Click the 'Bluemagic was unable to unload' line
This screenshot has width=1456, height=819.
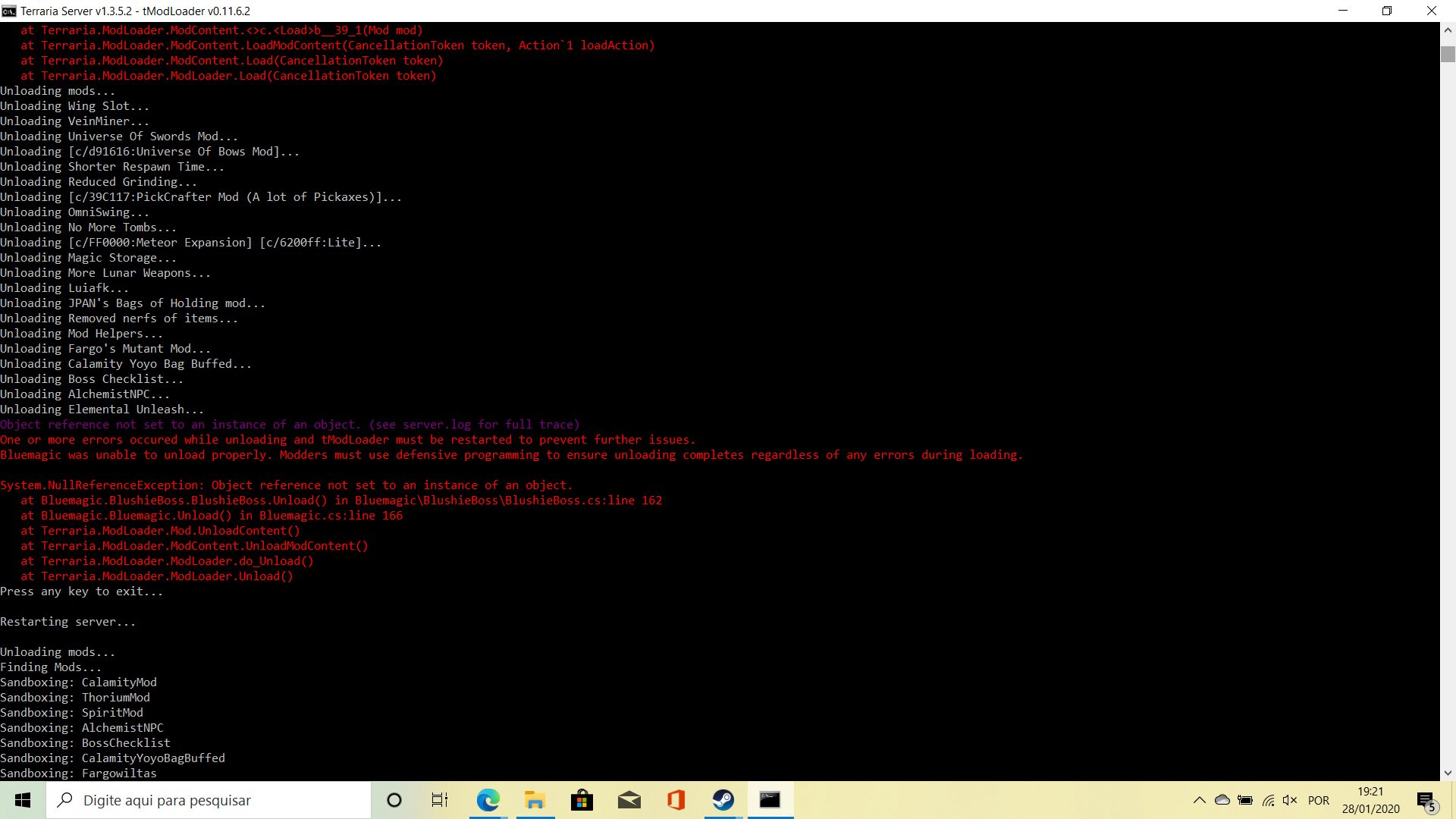(x=512, y=455)
